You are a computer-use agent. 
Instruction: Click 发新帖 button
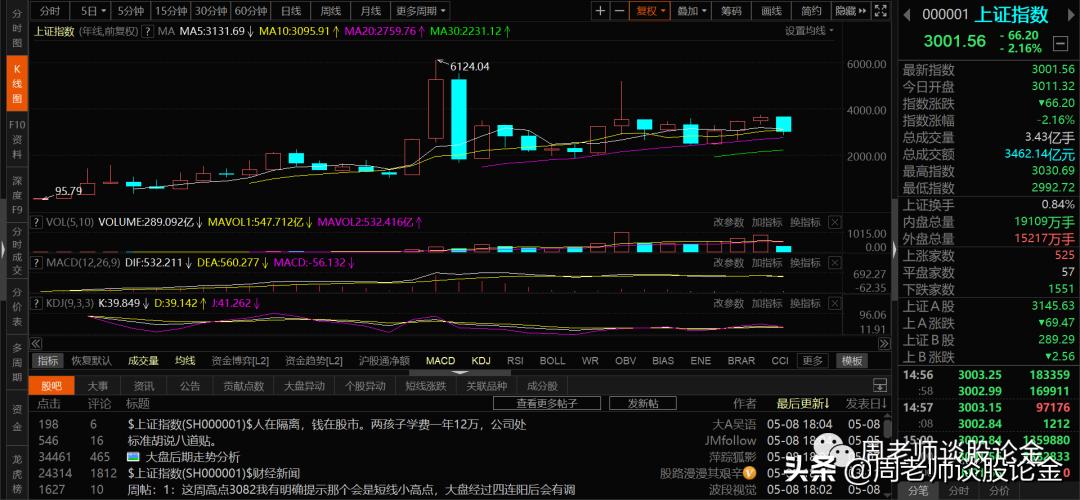[x=643, y=403]
